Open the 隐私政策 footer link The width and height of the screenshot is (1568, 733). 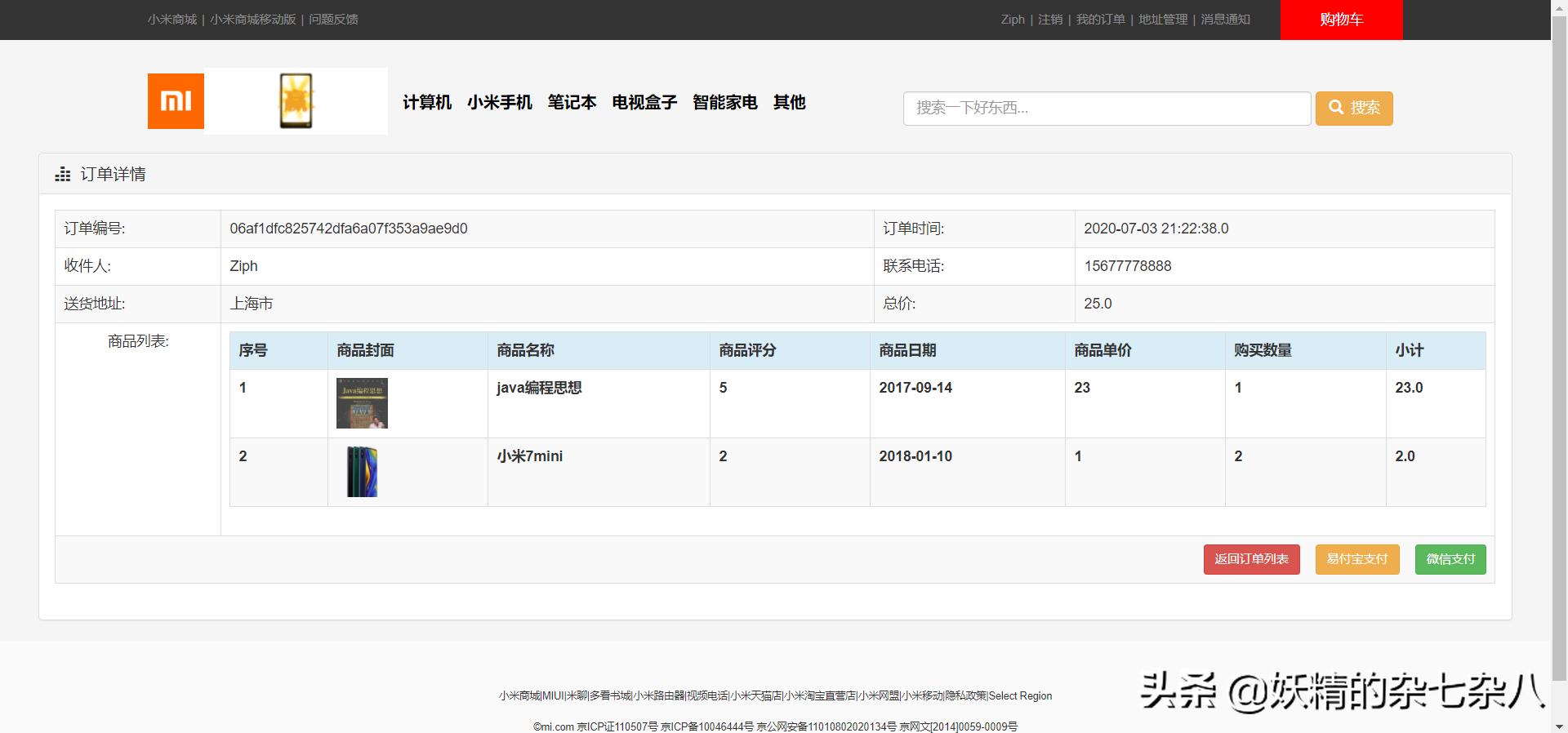(966, 696)
